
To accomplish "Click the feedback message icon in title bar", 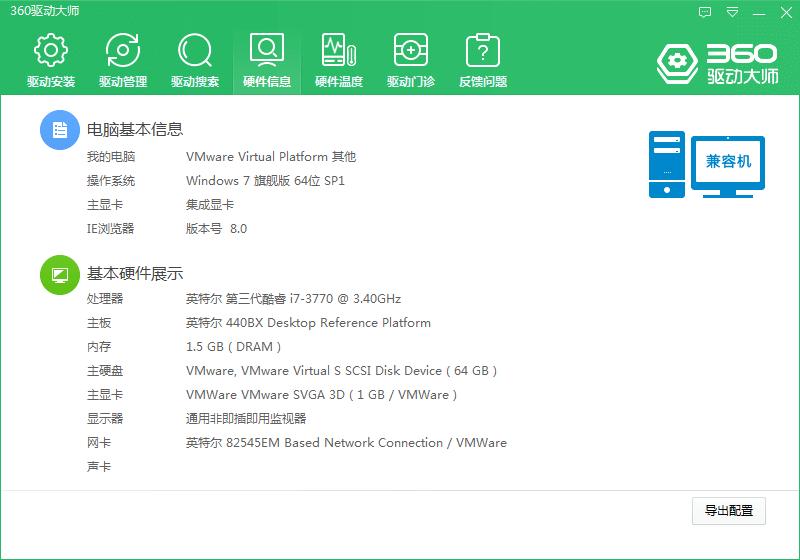I will [705, 12].
